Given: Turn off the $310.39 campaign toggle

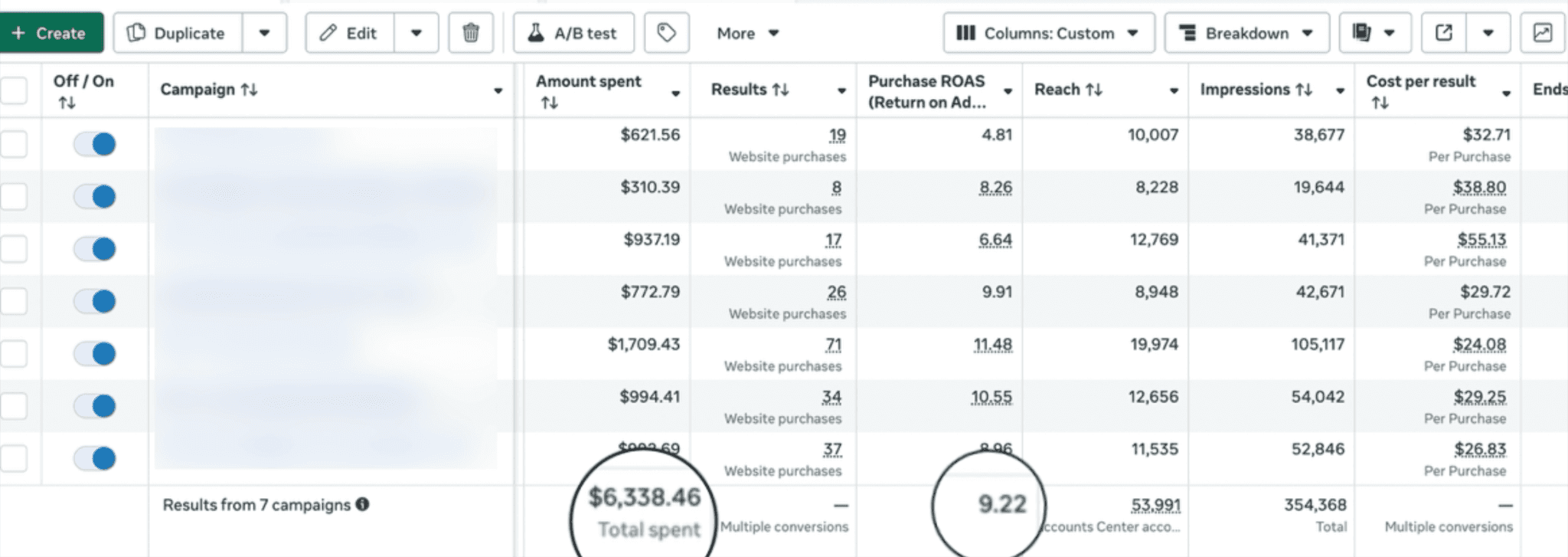Looking at the screenshot, I should coord(95,197).
